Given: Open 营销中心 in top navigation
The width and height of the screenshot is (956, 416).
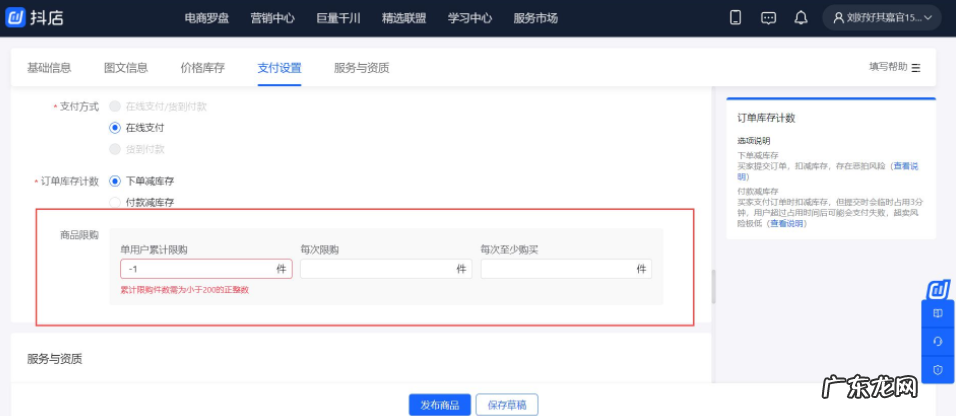Looking at the screenshot, I should click(273, 18).
